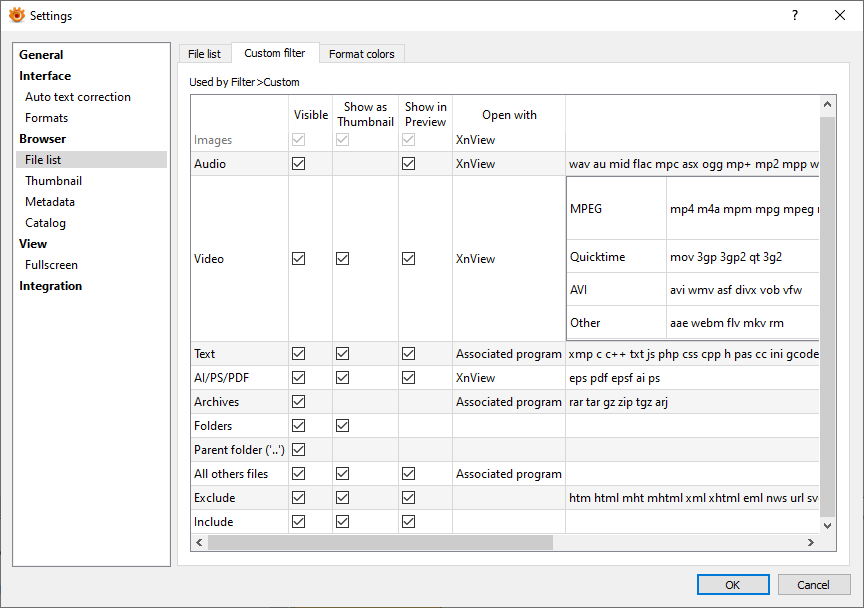Viewport: 864px width, 608px height.
Task: Toggle Show as Thumbnail for Video
Action: click(343, 259)
